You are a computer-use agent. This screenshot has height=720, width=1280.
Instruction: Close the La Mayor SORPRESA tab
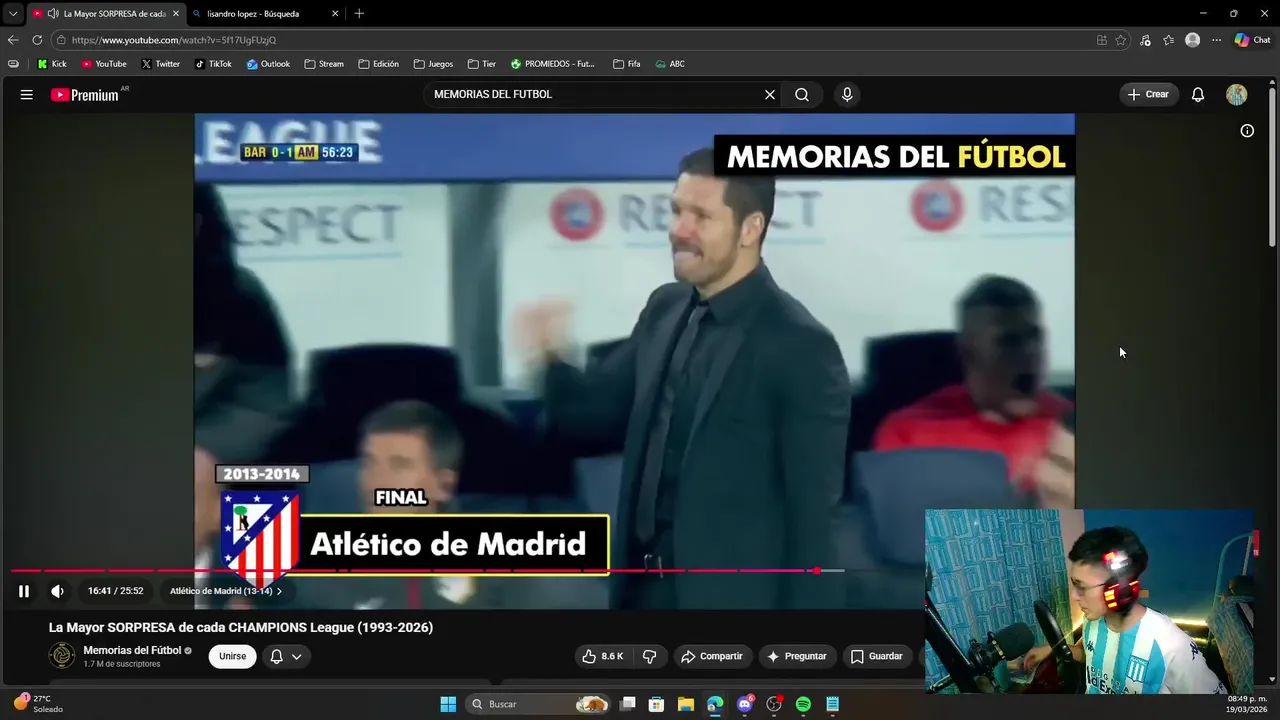pyautogui.click(x=175, y=14)
